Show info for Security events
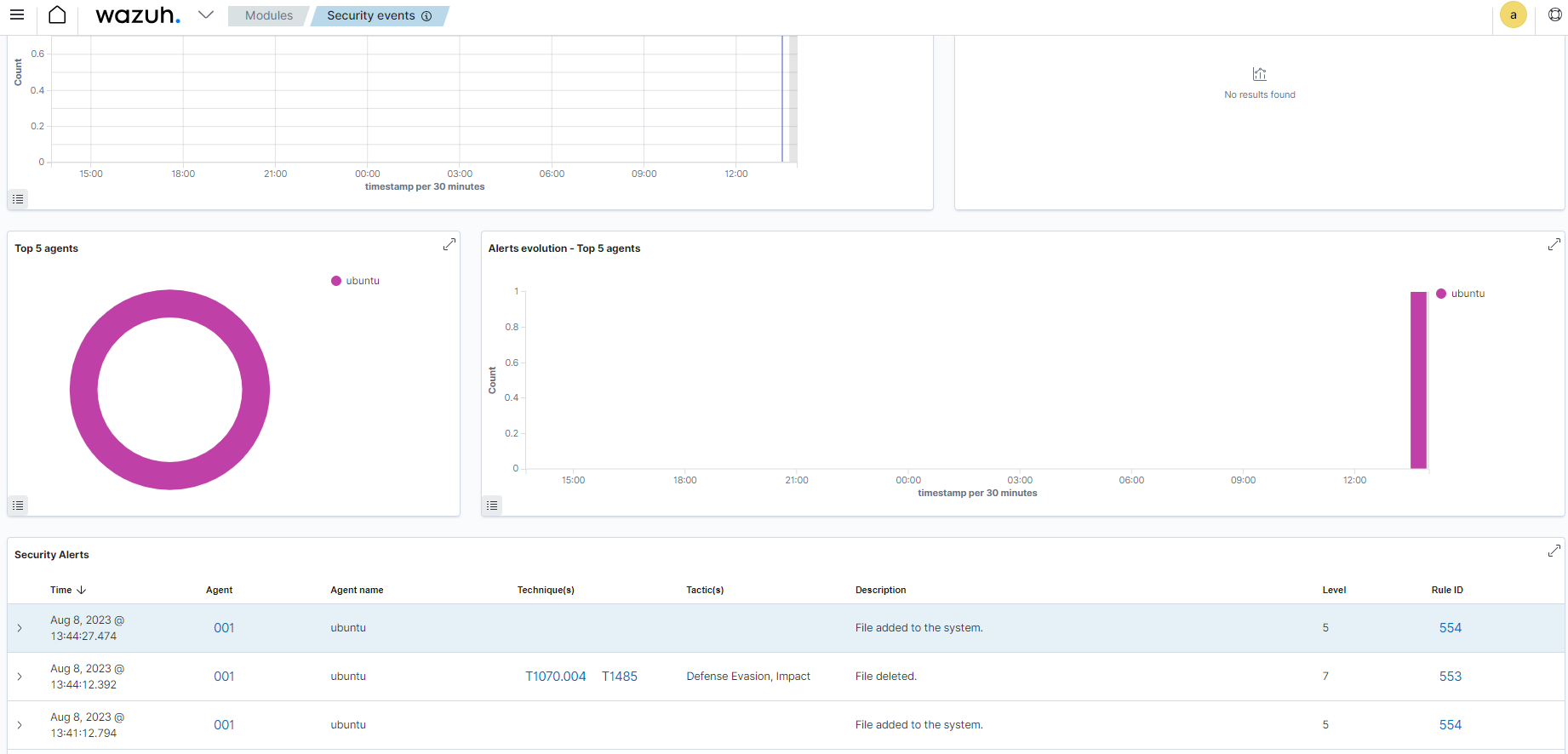The width and height of the screenshot is (1568, 754). 426,16
